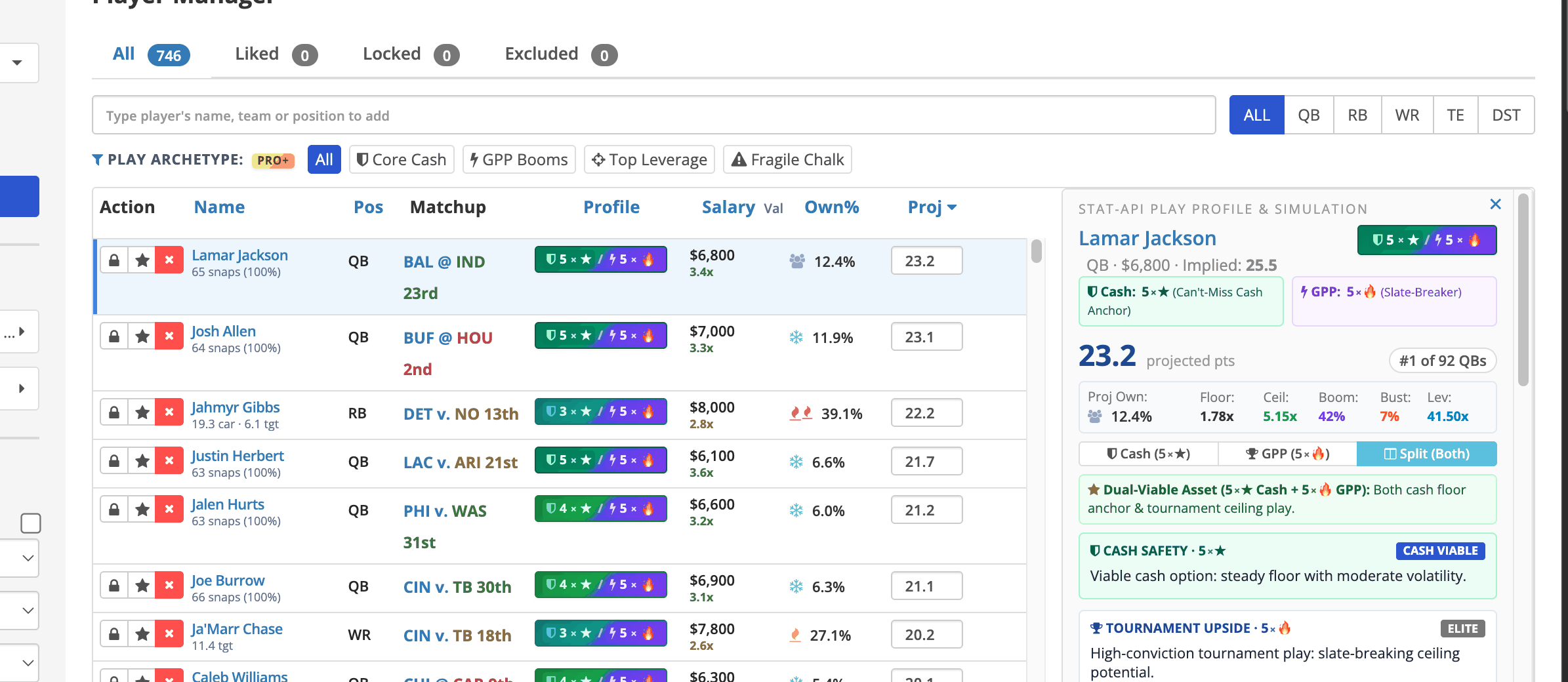Lock Lamar Jackson with the lock icon
The image size is (1568, 682).
click(x=114, y=260)
